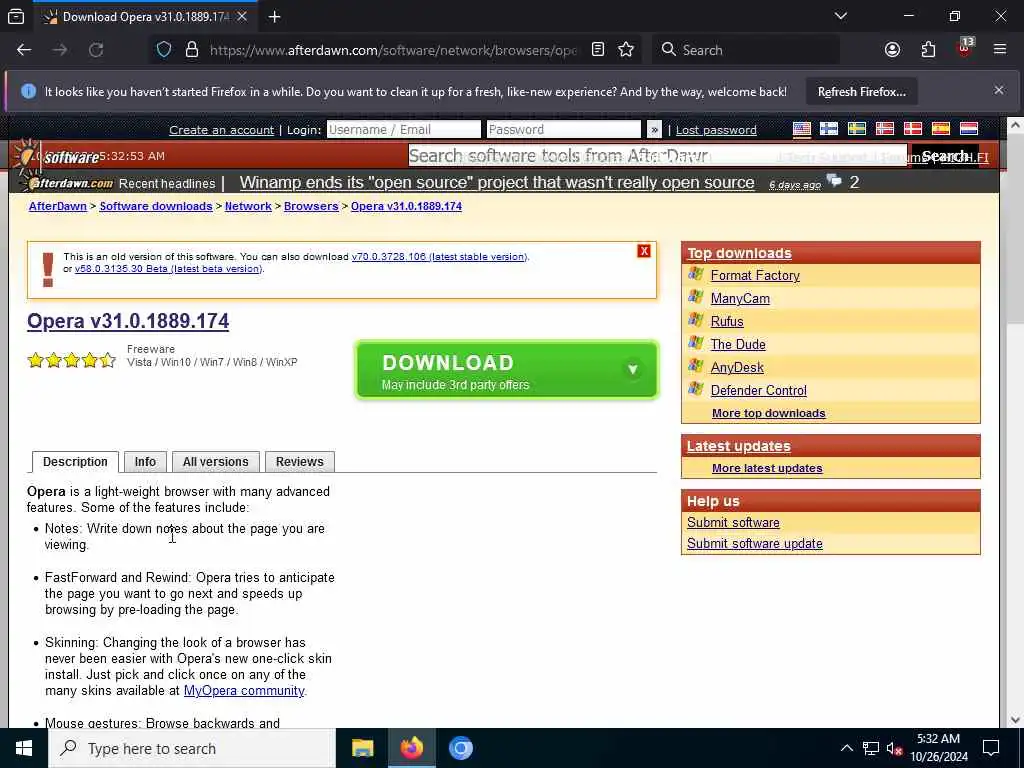Viewport: 1024px width, 768px height.
Task: Open Firefox account icon
Action: 892,50
